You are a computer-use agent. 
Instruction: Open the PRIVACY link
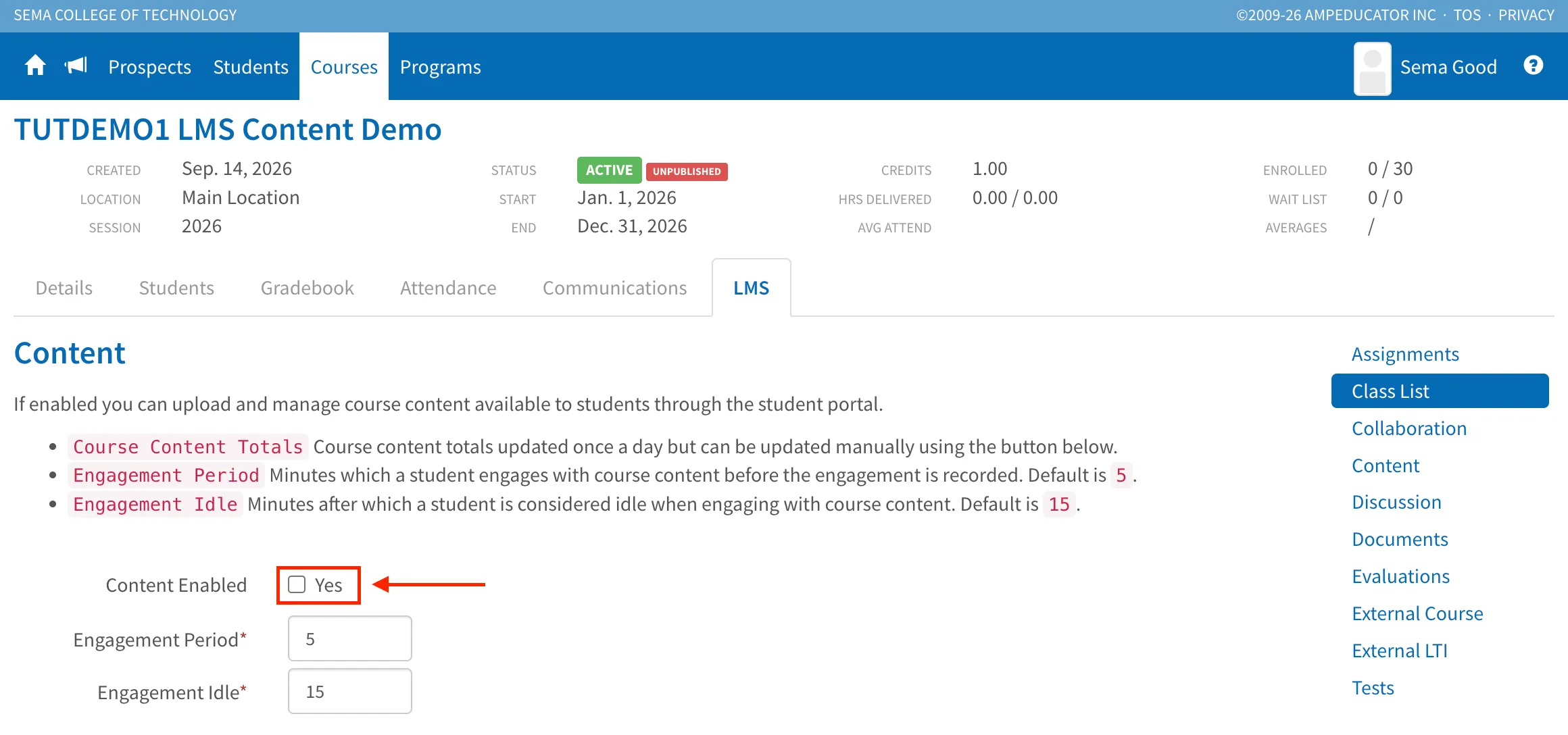pyautogui.click(x=1526, y=15)
